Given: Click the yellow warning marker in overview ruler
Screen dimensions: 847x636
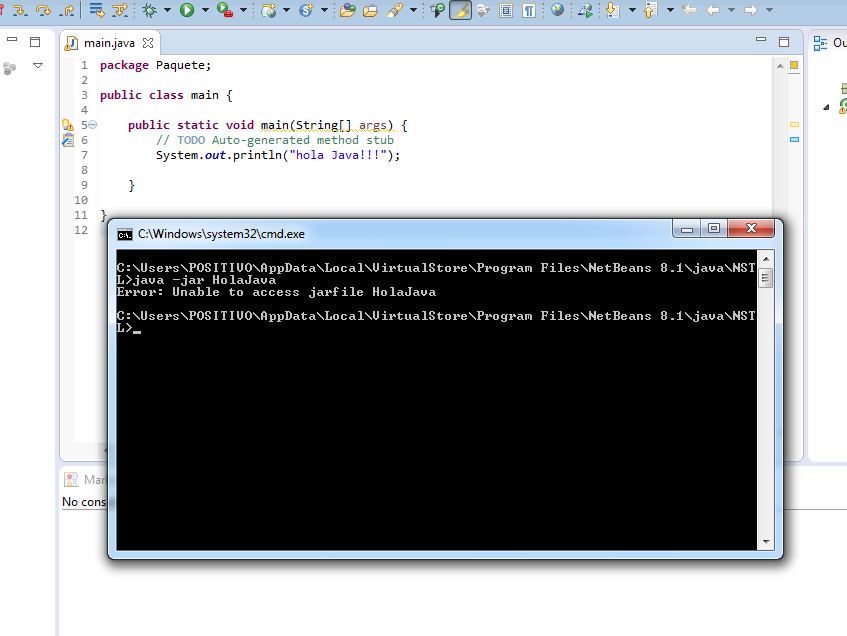Looking at the screenshot, I should click(794, 124).
